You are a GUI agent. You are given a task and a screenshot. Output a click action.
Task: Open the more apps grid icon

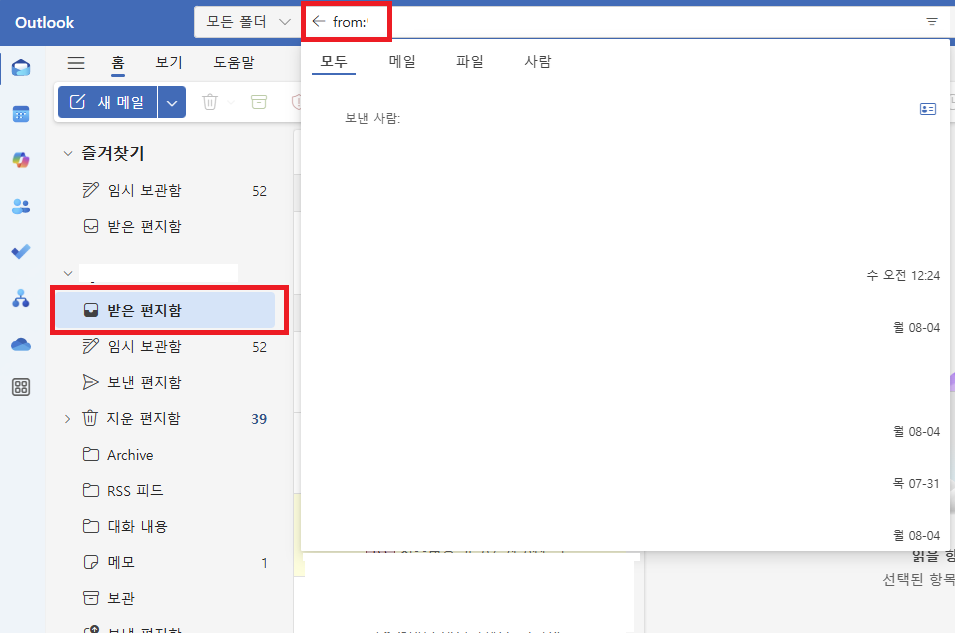21,388
